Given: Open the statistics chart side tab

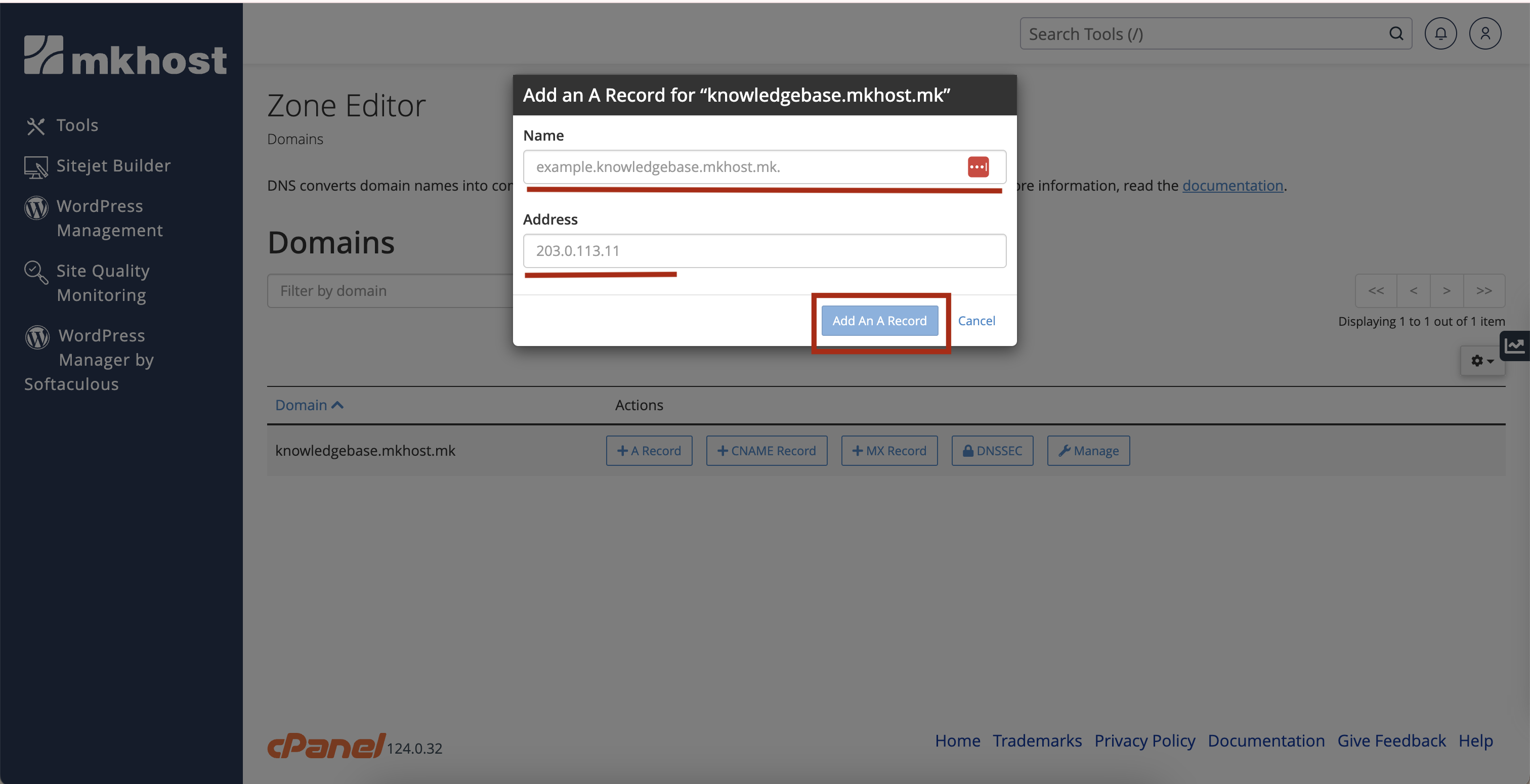Looking at the screenshot, I should point(1515,345).
